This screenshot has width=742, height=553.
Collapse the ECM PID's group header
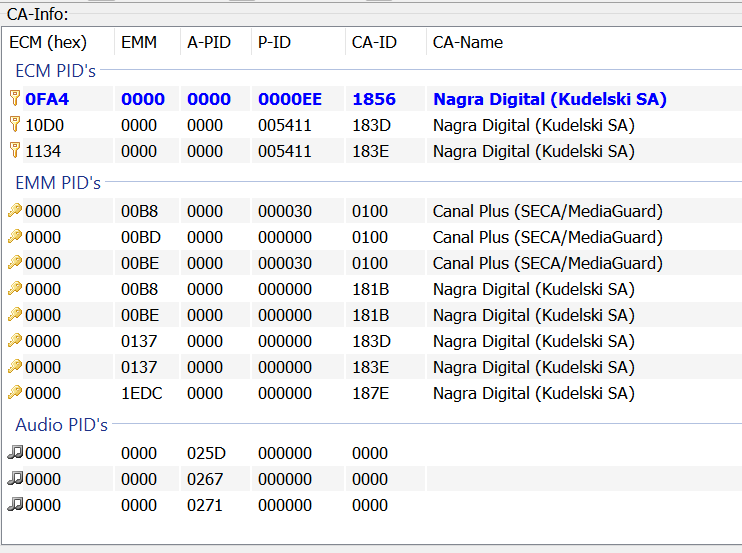point(55,71)
